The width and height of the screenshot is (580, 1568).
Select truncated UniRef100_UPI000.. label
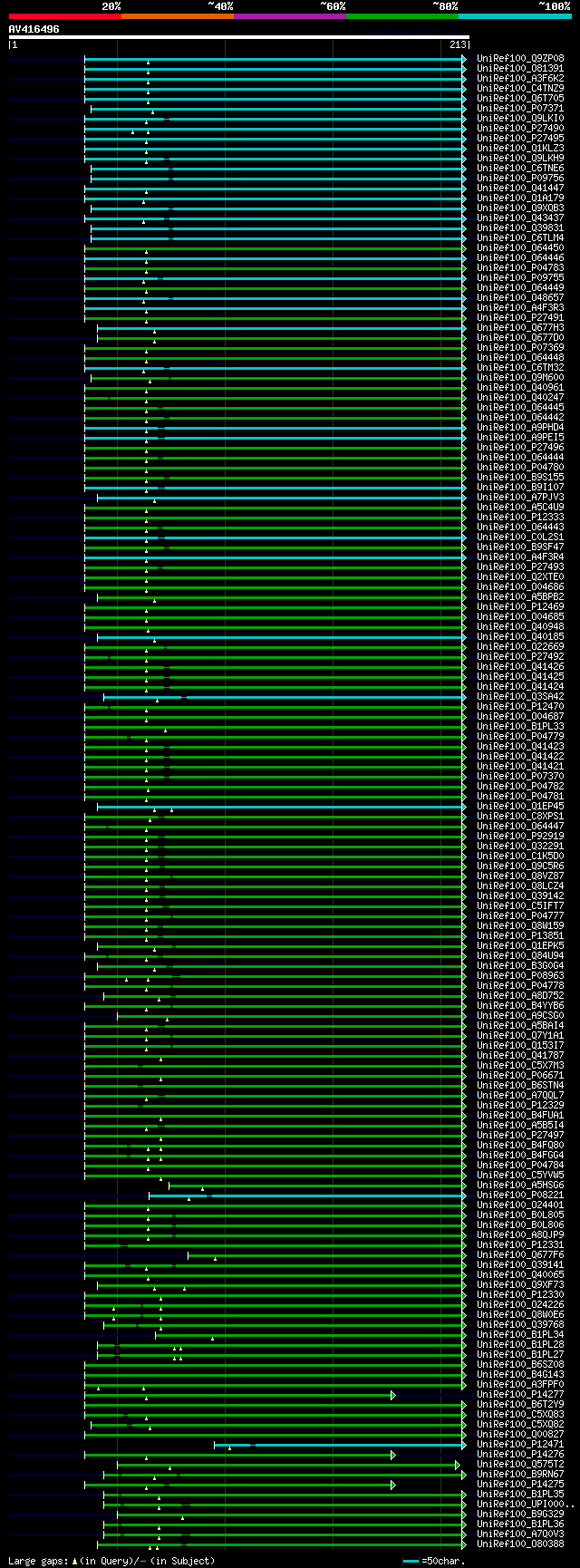[x=526, y=1505]
